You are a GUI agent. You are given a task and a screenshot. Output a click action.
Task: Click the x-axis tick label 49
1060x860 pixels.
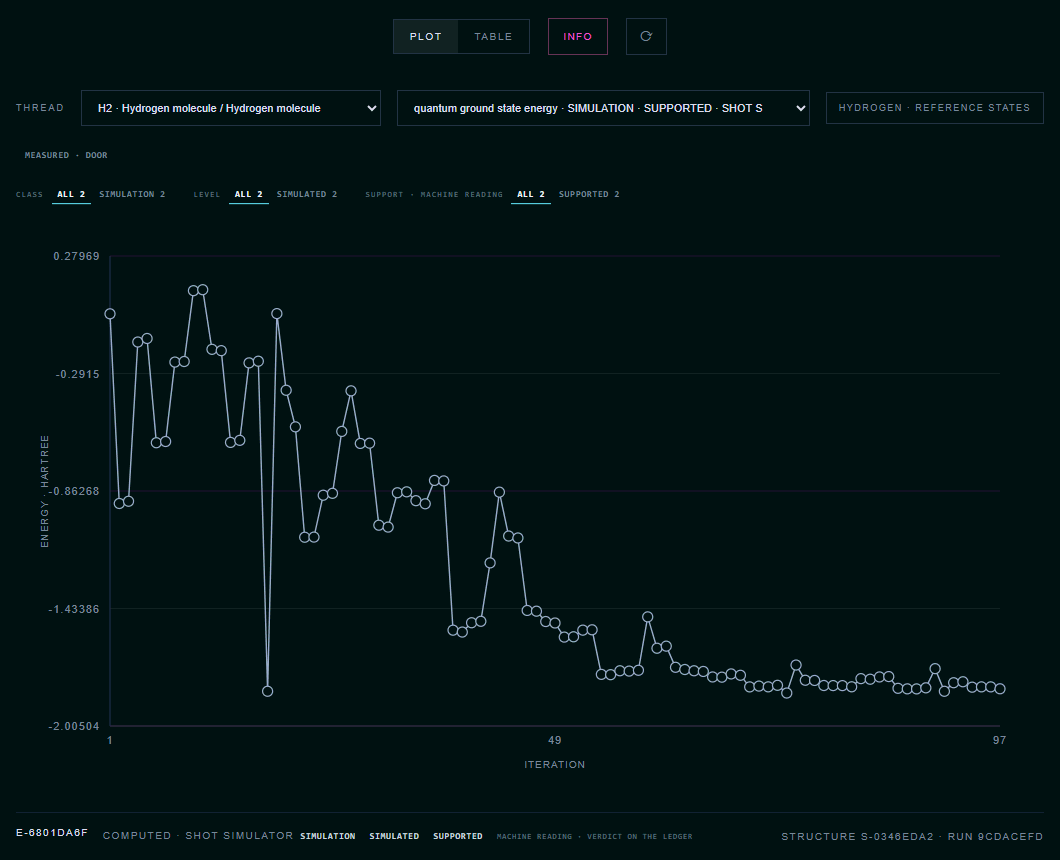554,740
